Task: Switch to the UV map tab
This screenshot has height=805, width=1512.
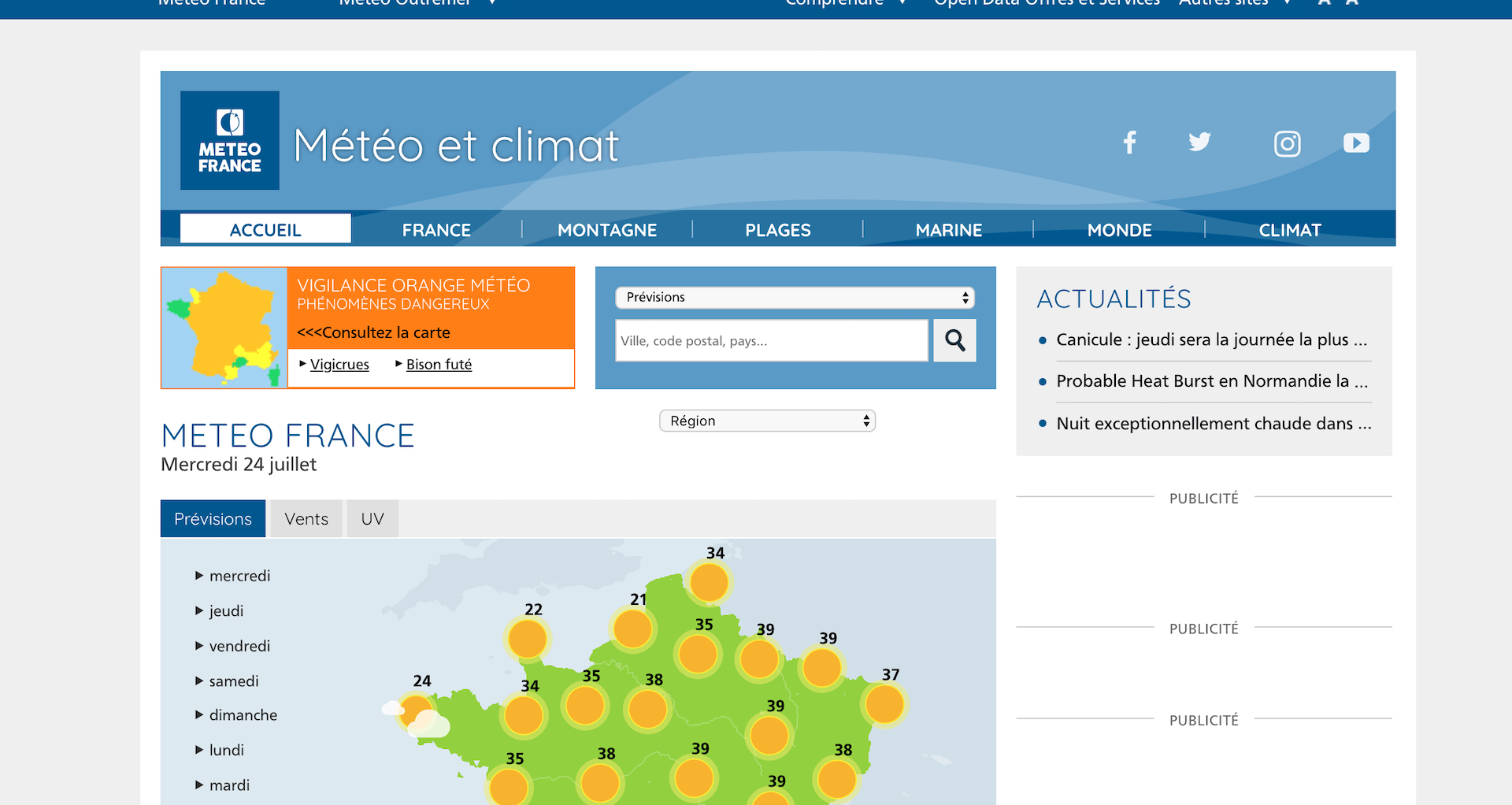Action: pos(372,519)
